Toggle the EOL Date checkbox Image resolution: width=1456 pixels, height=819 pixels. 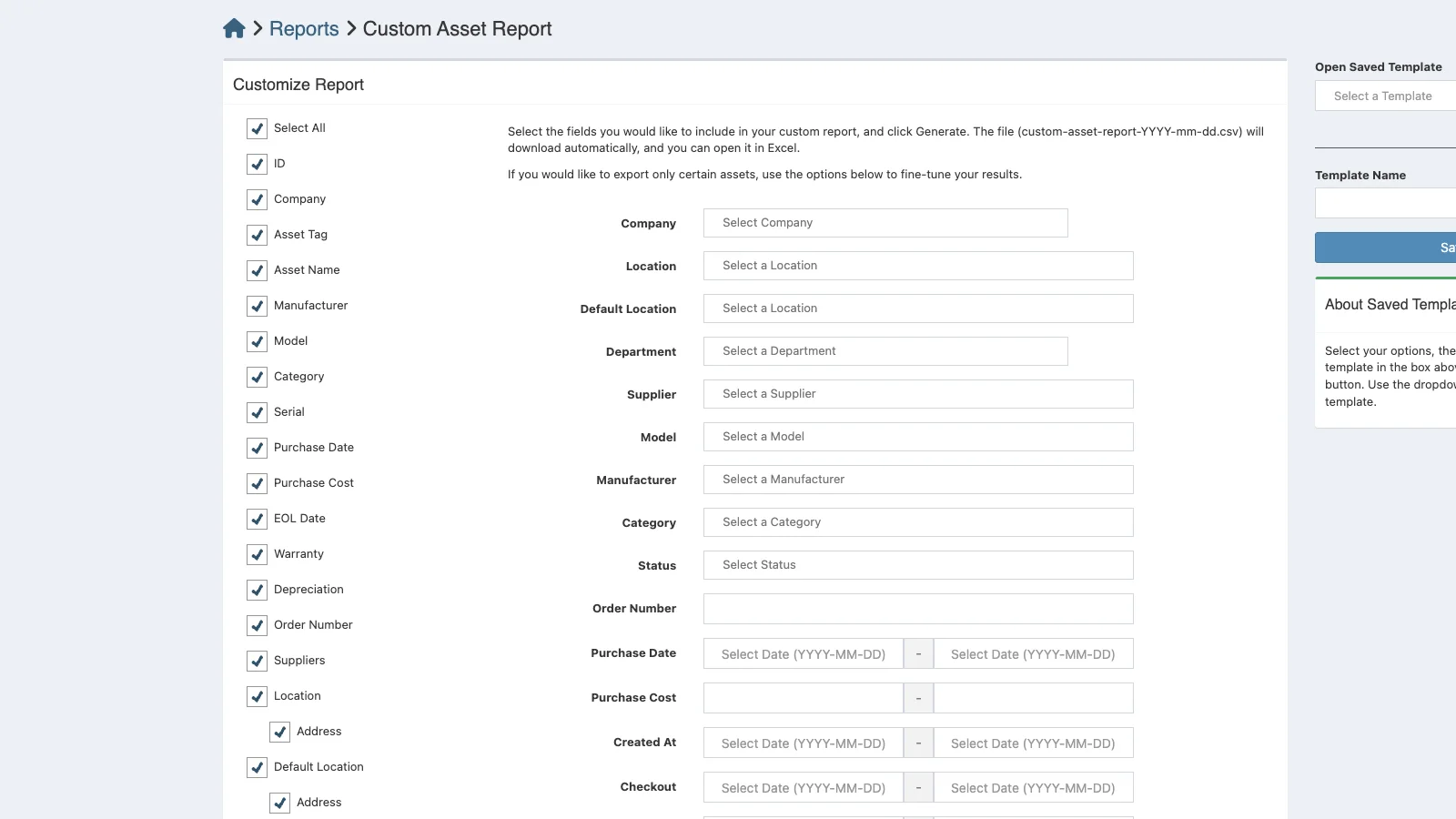pyautogui.click(x=257, y=519)
